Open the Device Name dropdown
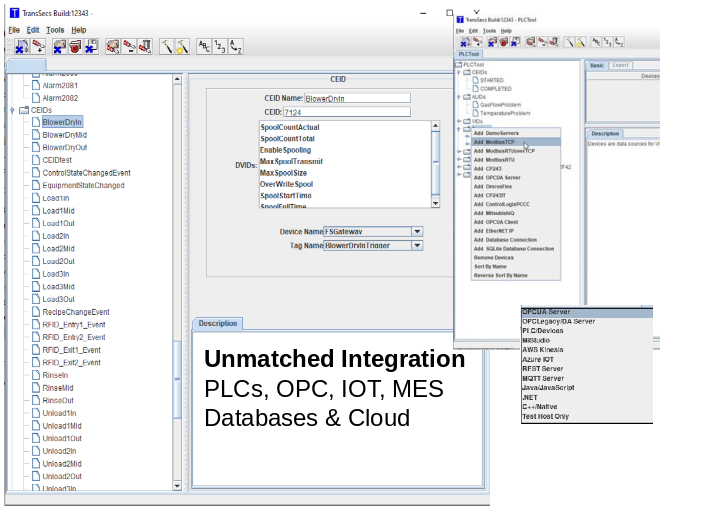 417,231
